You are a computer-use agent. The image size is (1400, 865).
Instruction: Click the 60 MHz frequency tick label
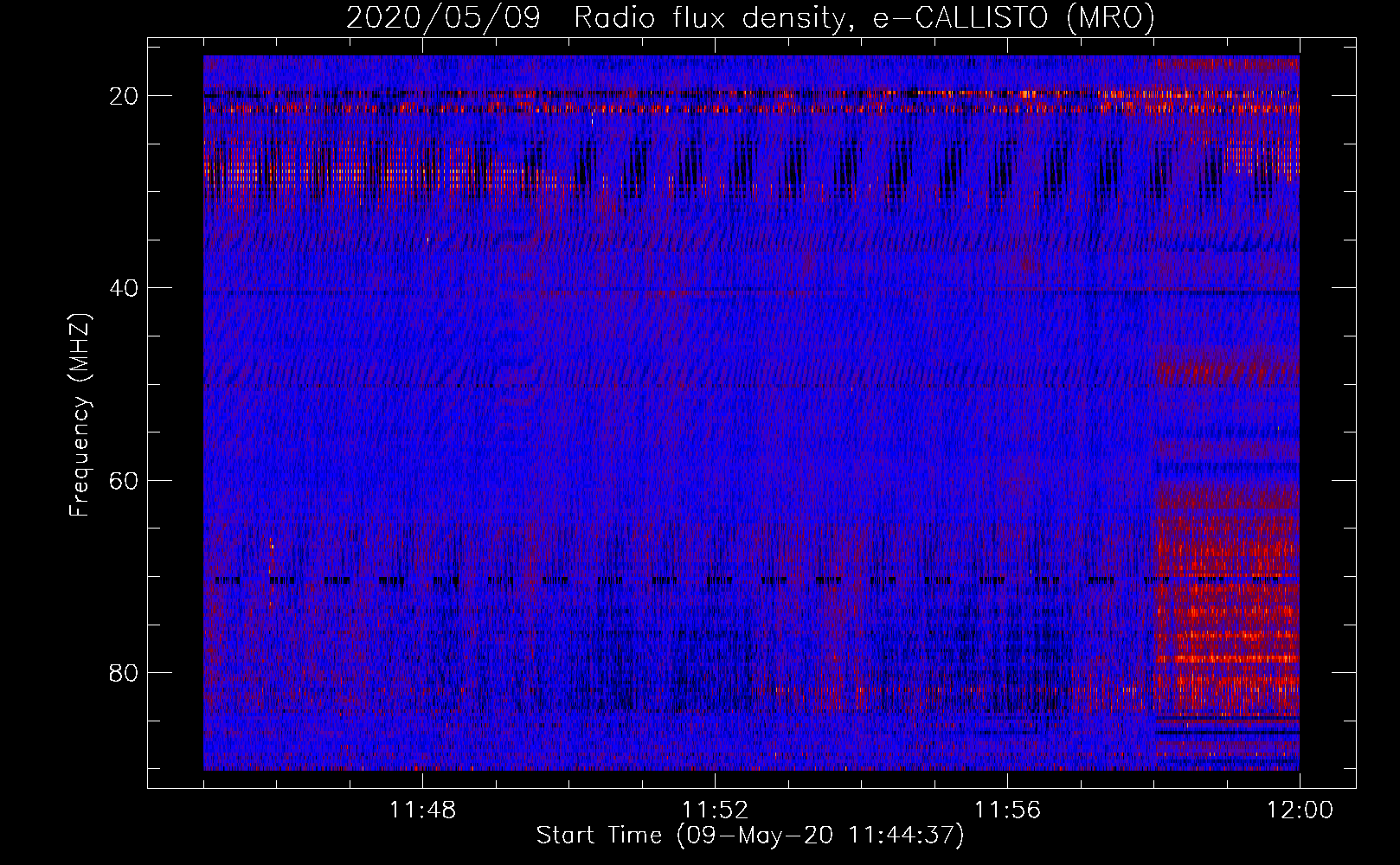[125, 480]
